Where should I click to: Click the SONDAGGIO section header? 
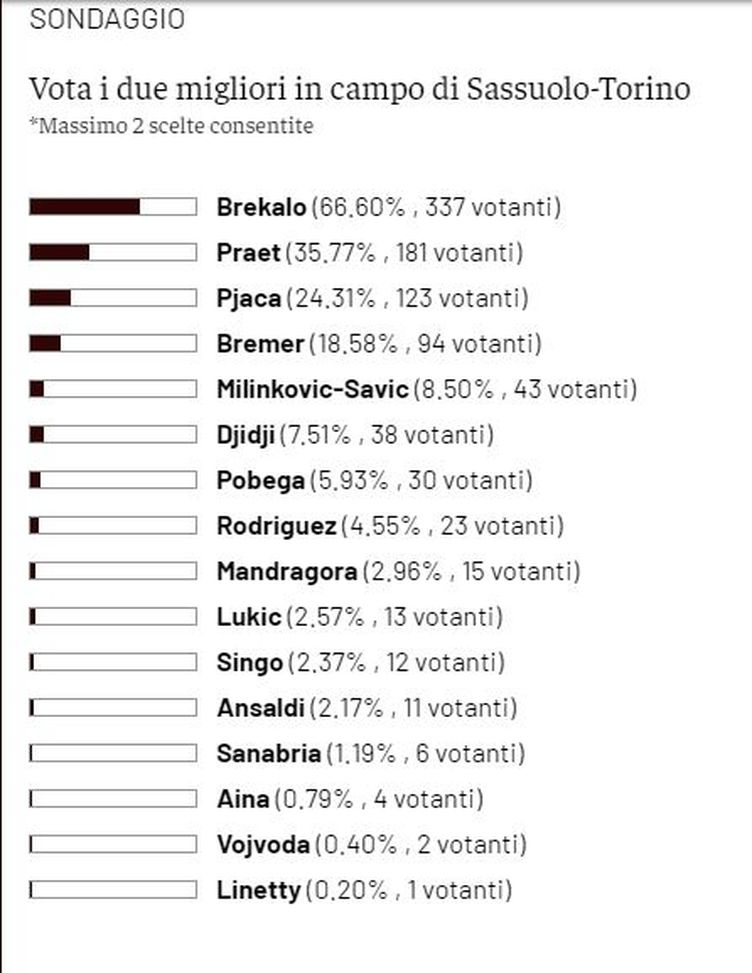[x=107, y=19]
